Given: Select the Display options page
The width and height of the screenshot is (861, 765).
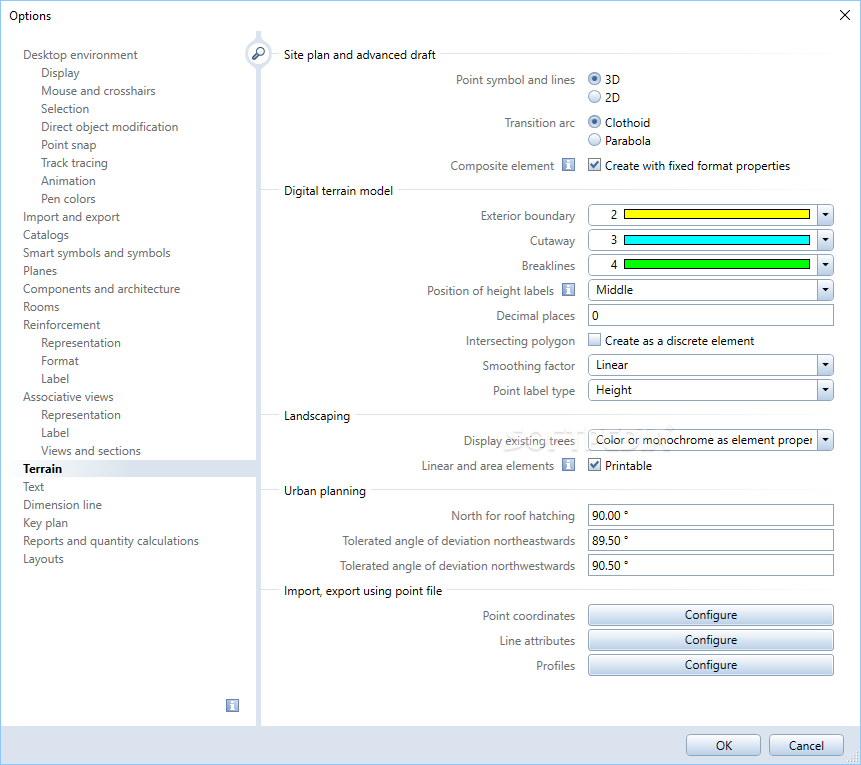Looking at the screenshot, I should click(x=60, y=73).
